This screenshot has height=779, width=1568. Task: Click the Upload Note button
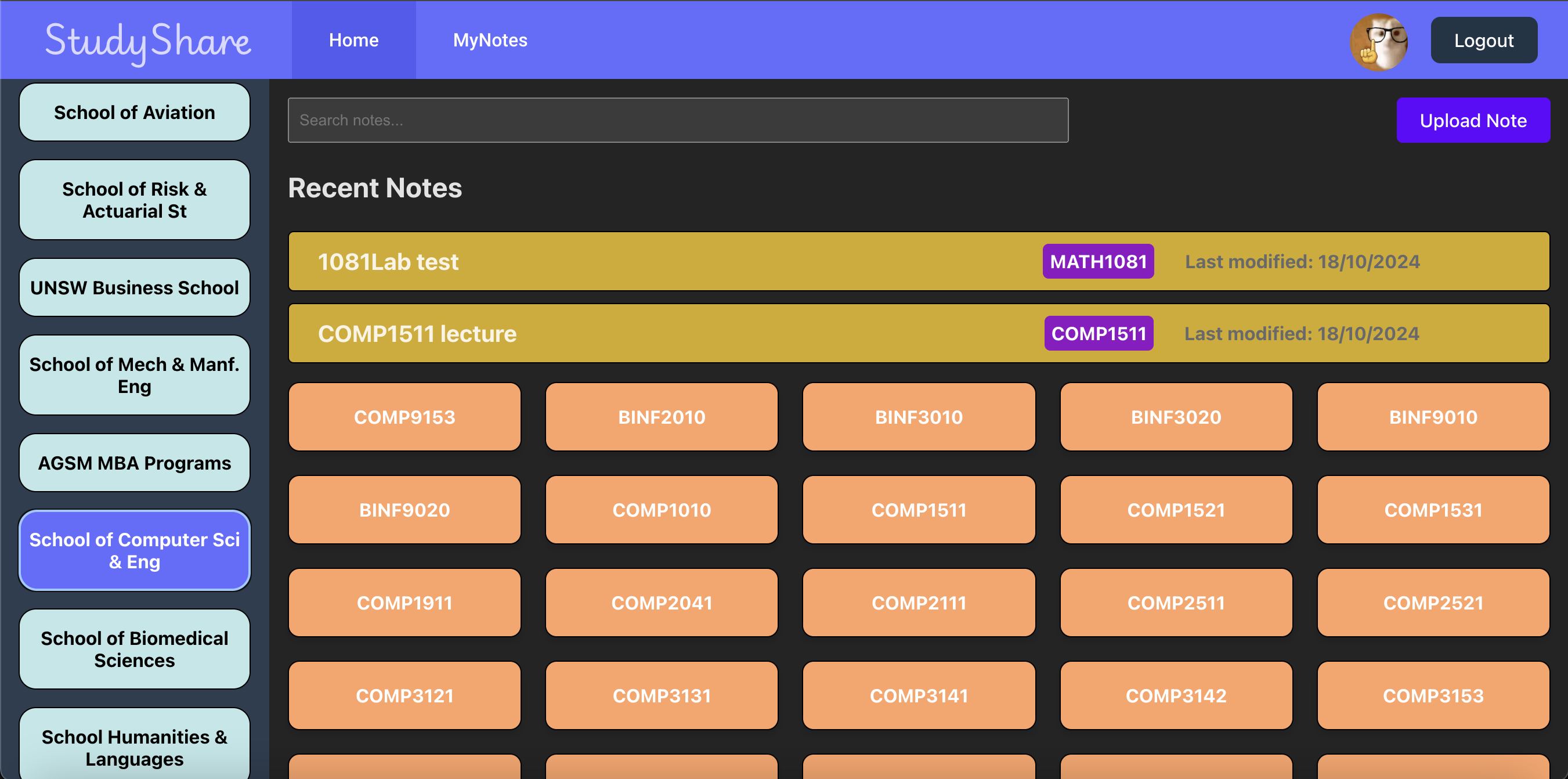click(1472, 121)
